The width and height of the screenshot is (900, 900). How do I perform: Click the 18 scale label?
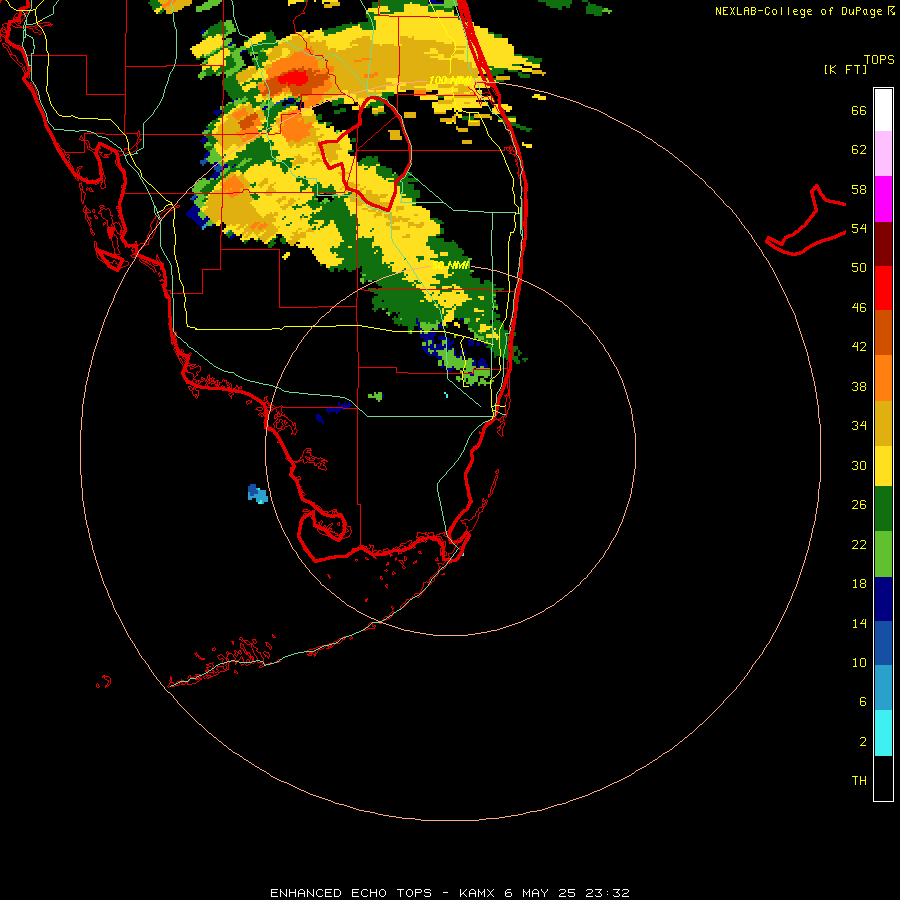[x=859, y=584]
